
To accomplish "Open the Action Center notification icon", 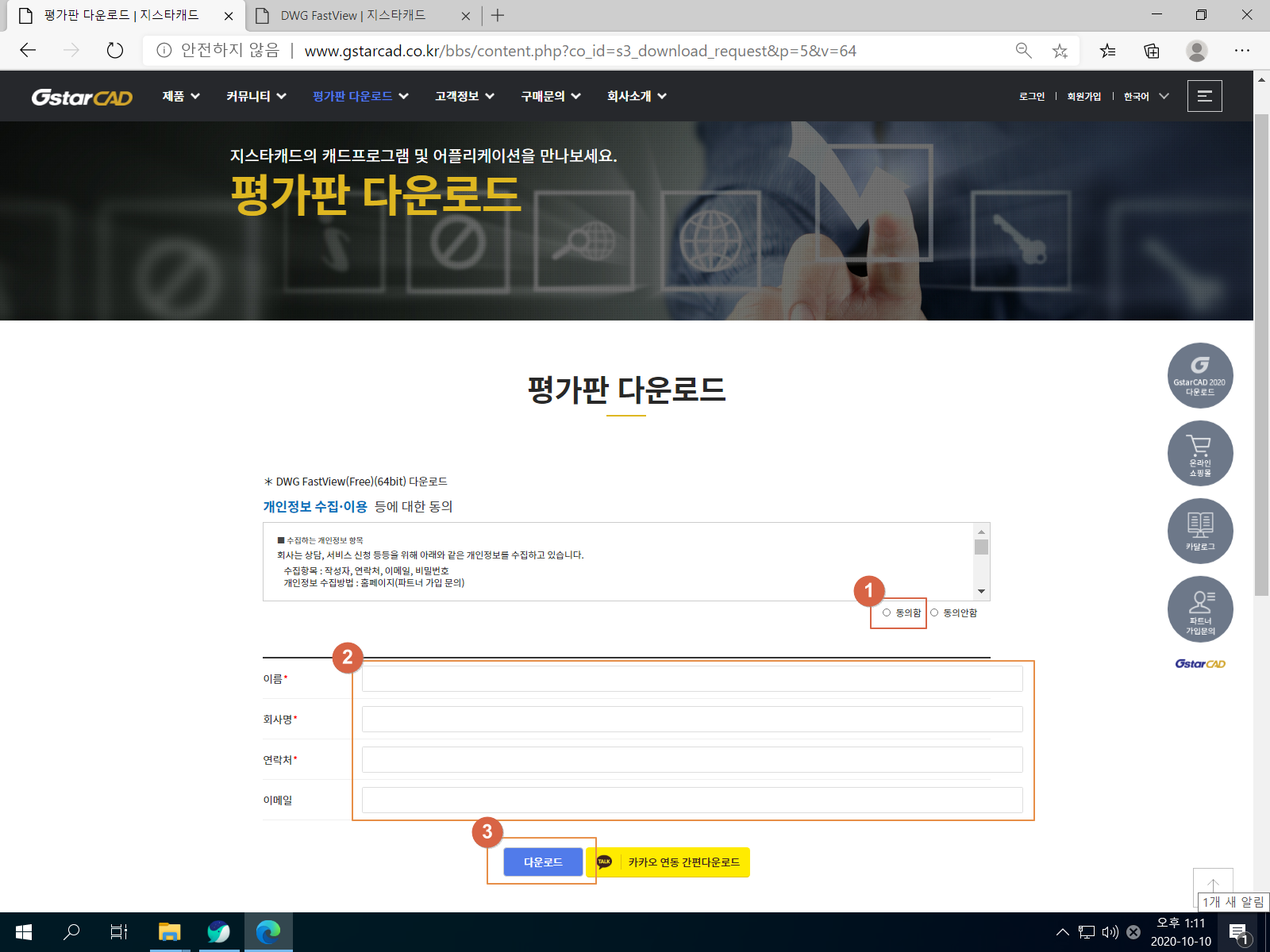I will [1237, 932].
